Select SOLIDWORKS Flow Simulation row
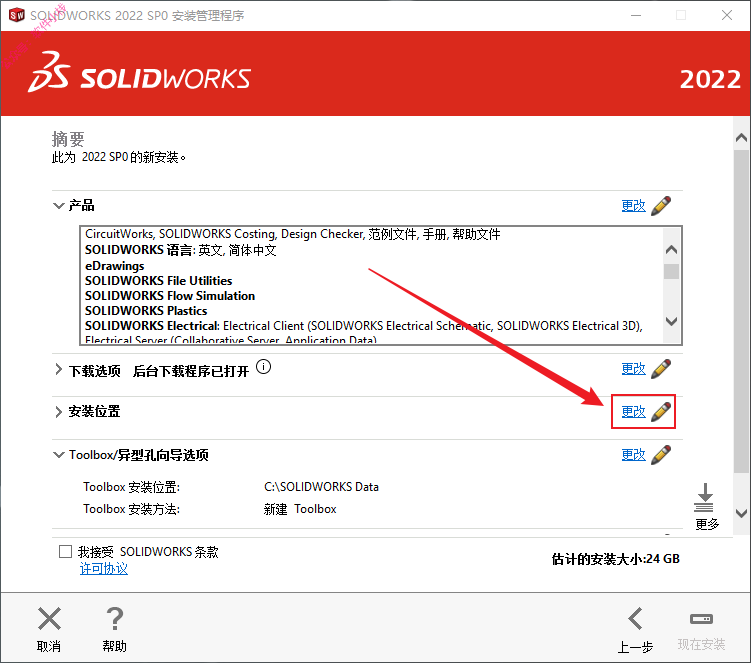The height and width of the screenshot is (663, 751). tap(170, 296)
